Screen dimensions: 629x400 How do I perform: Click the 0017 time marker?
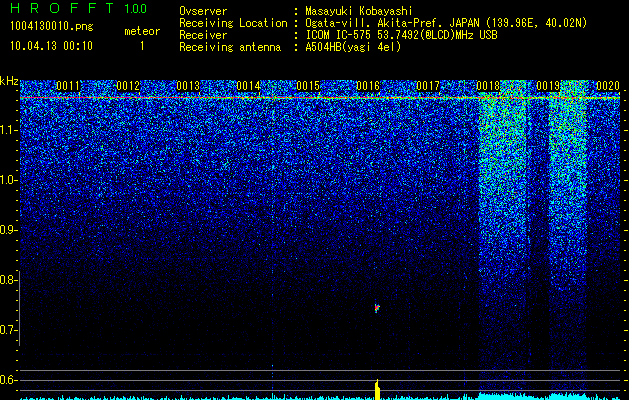click(428, 86)
